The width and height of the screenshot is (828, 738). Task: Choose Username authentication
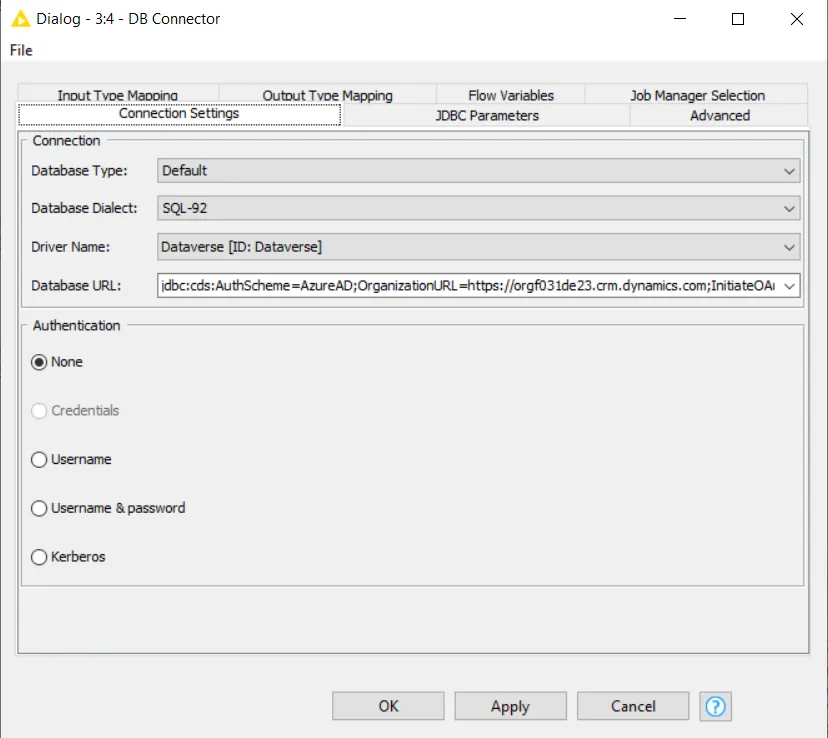pyautogui.click(x=38, y=459)
